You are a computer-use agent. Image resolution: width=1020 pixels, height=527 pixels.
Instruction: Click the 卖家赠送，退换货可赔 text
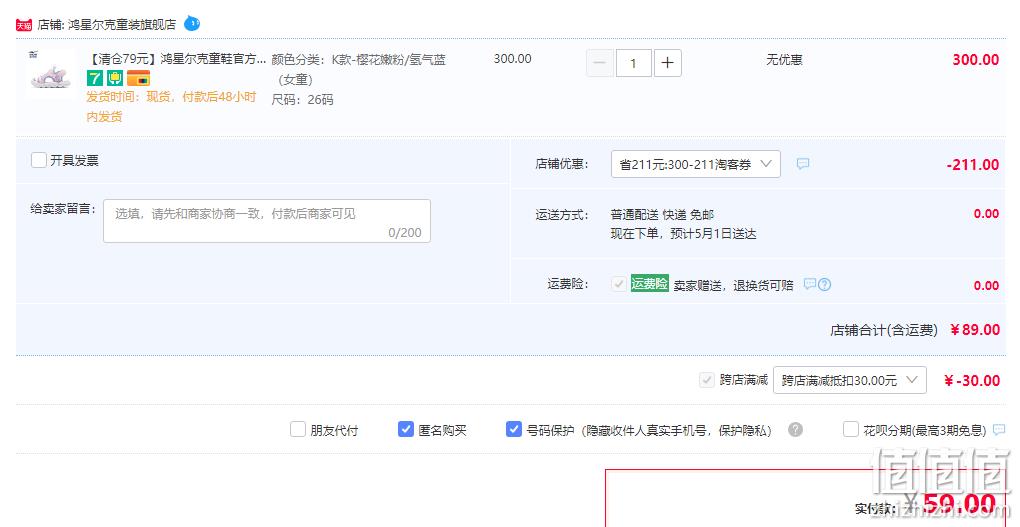click(733, 285)
